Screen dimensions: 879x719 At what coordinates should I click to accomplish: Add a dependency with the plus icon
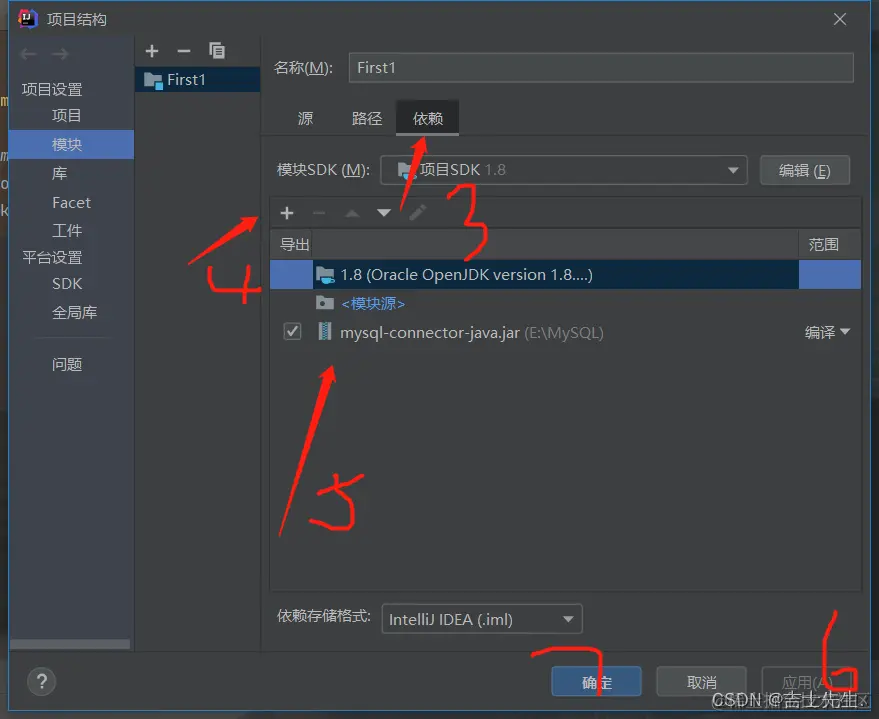[287, 213]
